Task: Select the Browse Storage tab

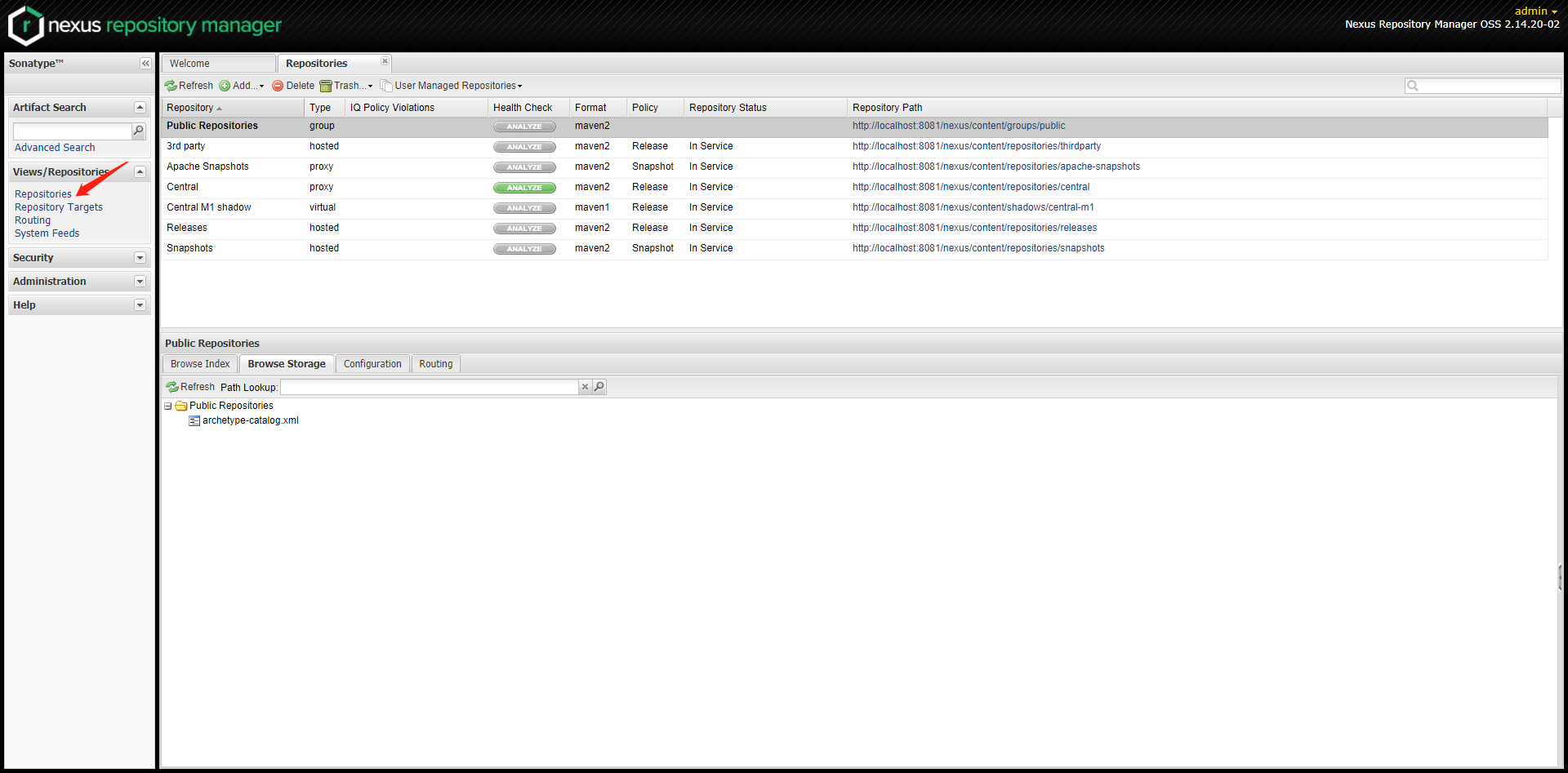Action: pyautogui.click(x=287, y=364)
